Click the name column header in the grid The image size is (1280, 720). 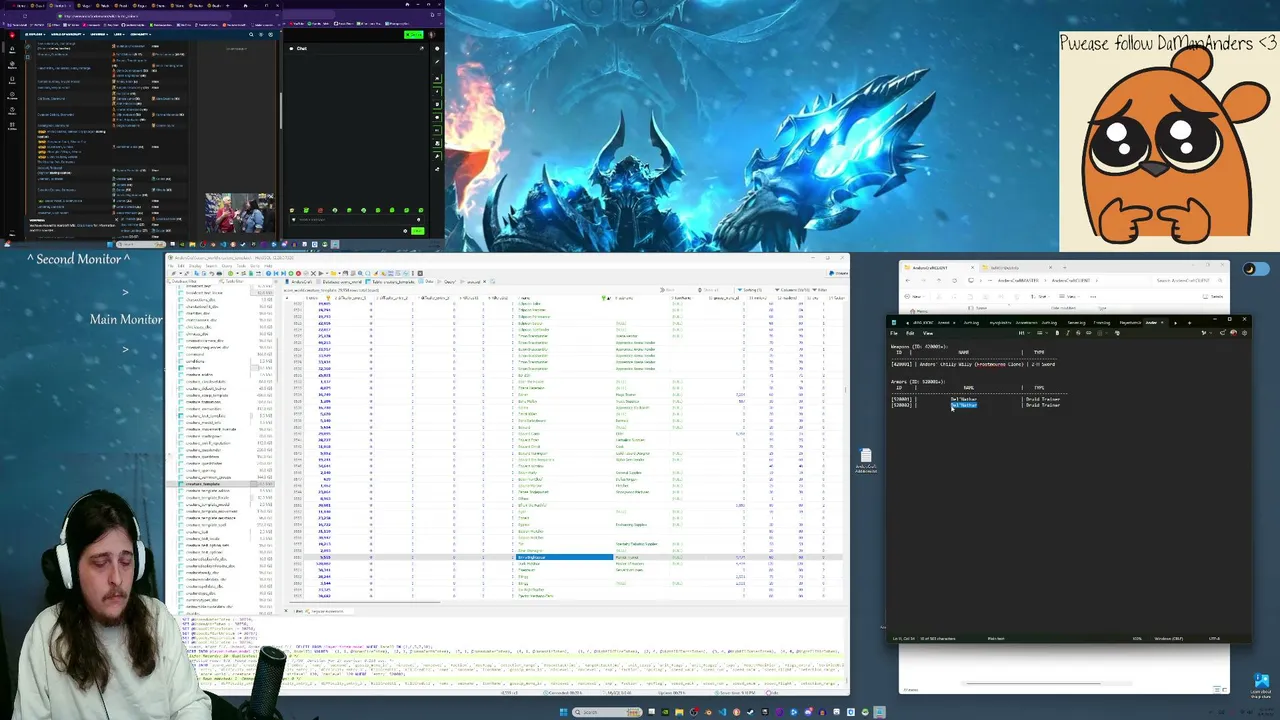562,298
